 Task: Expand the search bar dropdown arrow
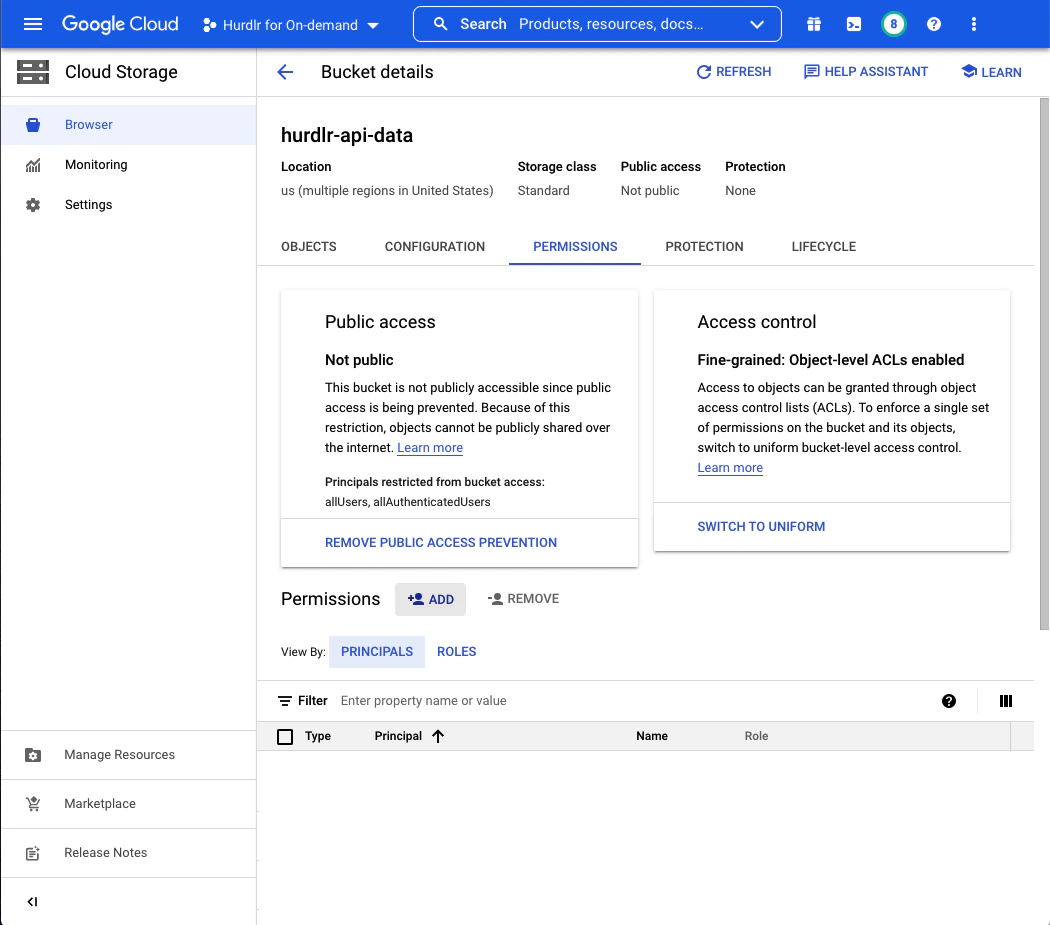point(756,24)
